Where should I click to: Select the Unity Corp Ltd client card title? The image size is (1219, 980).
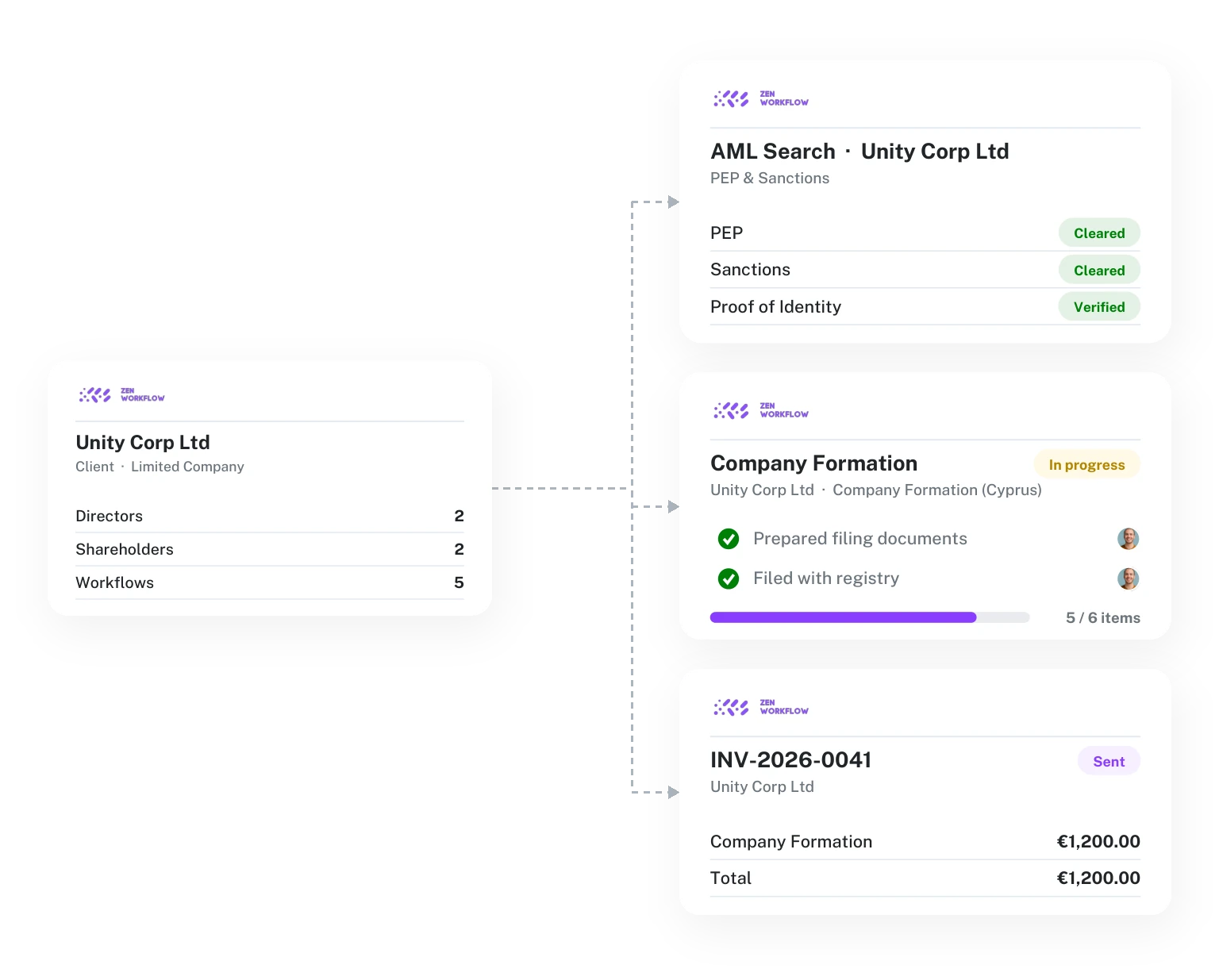[143, 443]
